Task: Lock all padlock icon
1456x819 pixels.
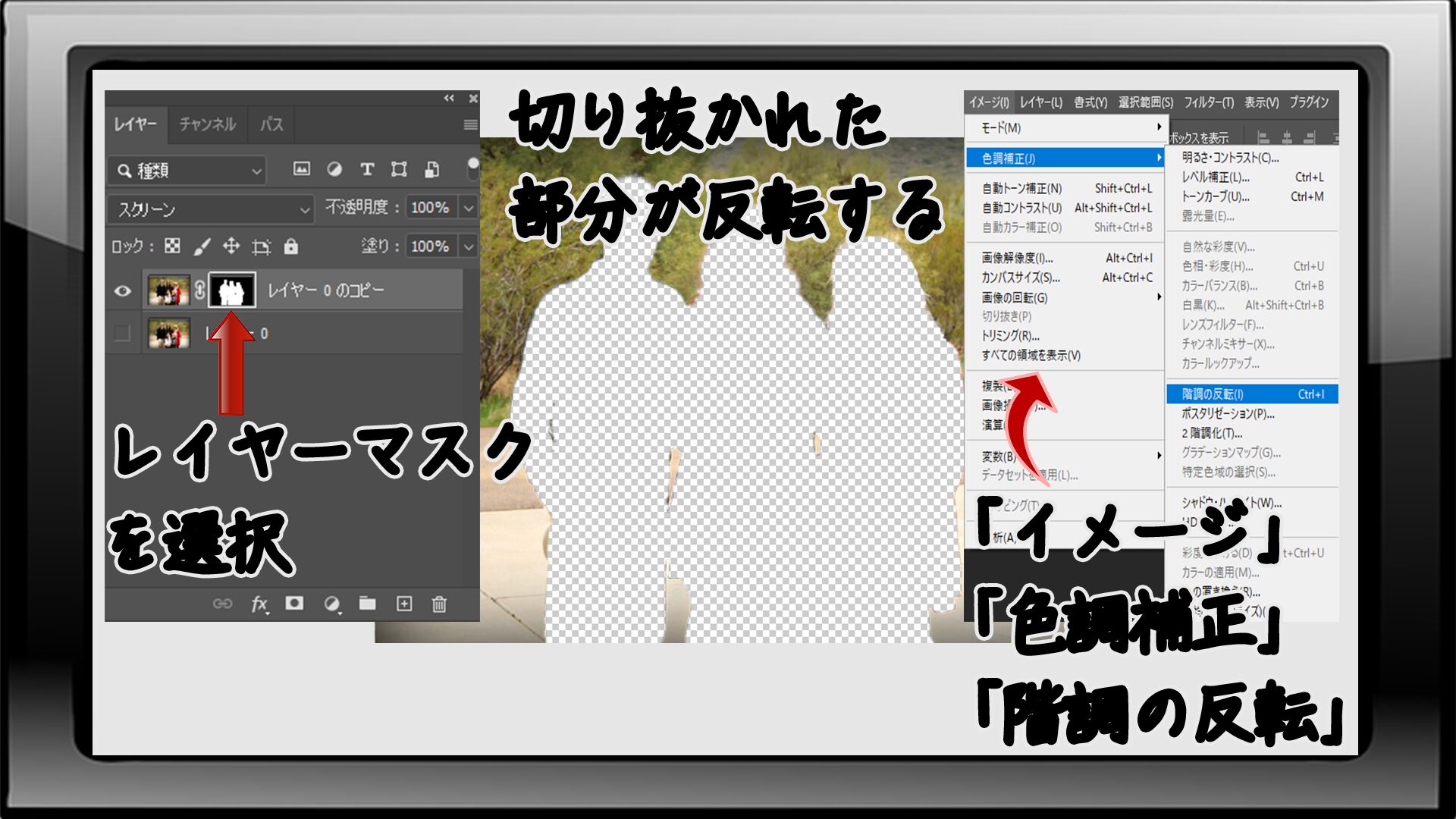Action: click(x=291, y=246)
